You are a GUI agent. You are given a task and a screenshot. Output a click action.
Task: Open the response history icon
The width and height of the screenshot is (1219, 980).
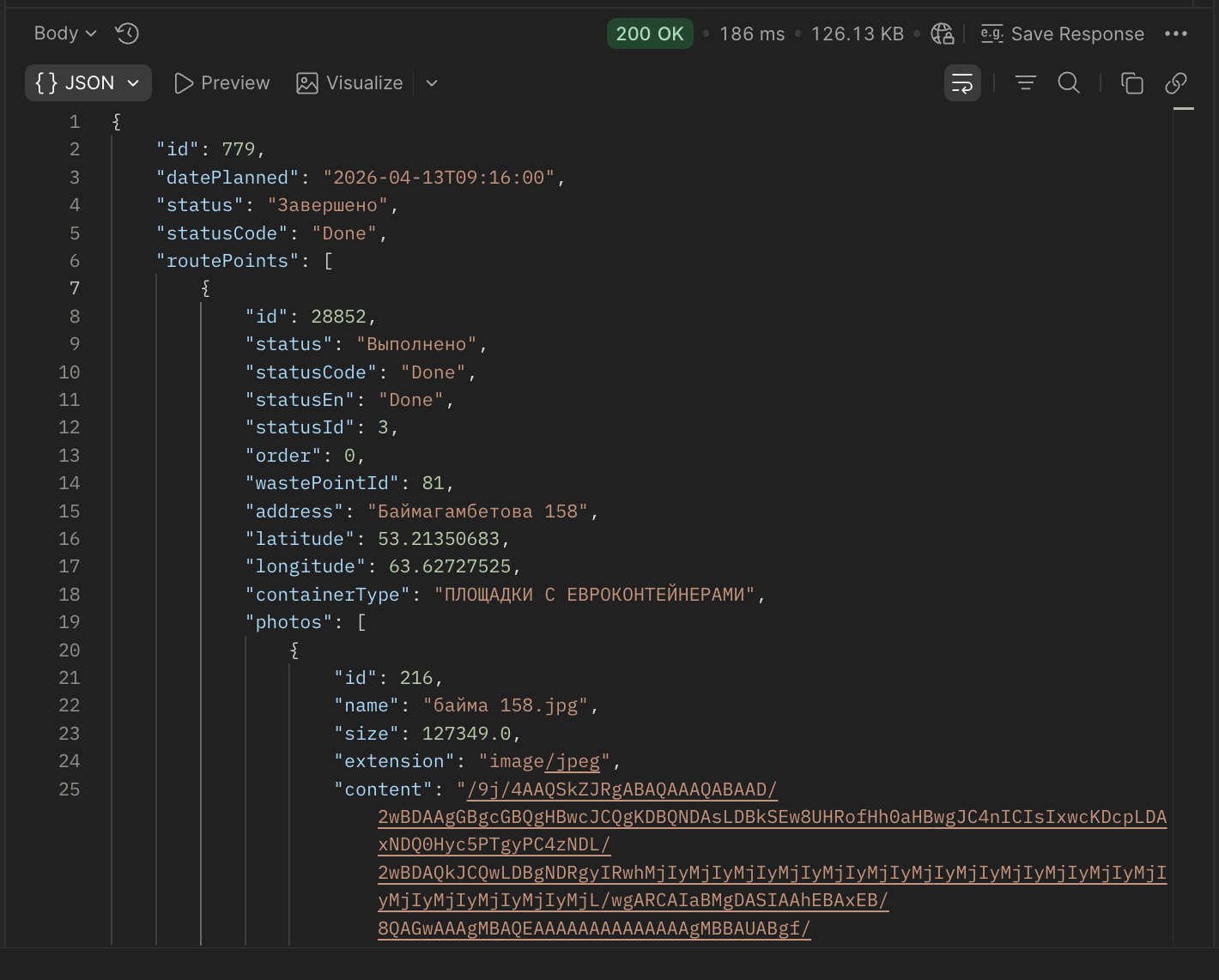(x=127, y=33)
